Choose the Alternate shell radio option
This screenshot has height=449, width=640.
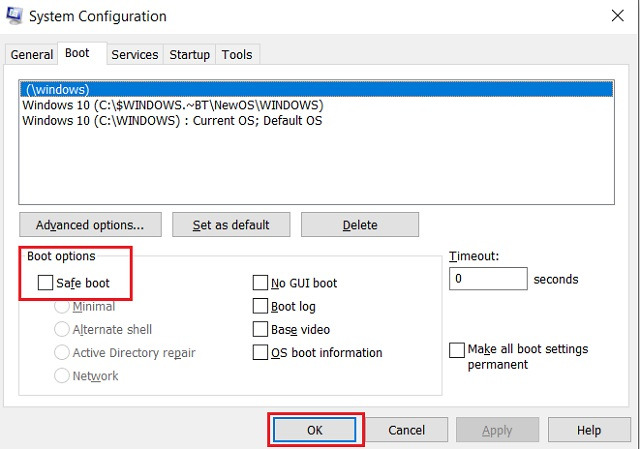click(62, 329)
